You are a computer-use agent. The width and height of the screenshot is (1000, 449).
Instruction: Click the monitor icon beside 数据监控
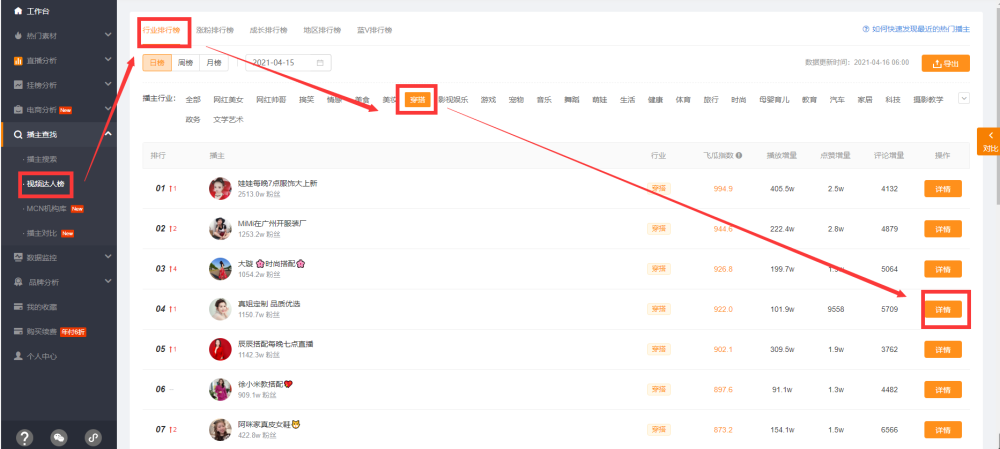pyautogui.click(x=18, y=258)
